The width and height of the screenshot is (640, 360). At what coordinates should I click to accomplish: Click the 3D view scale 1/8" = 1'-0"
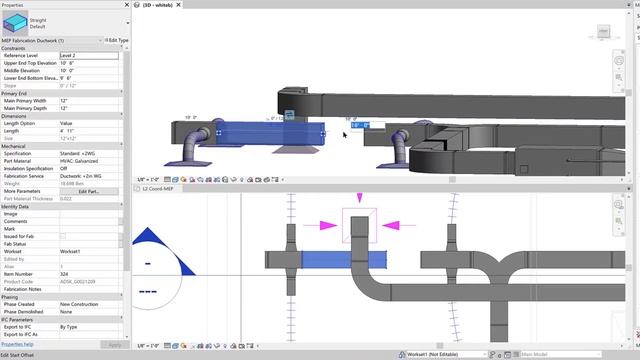pyautogui.click(x=148, y=180)
